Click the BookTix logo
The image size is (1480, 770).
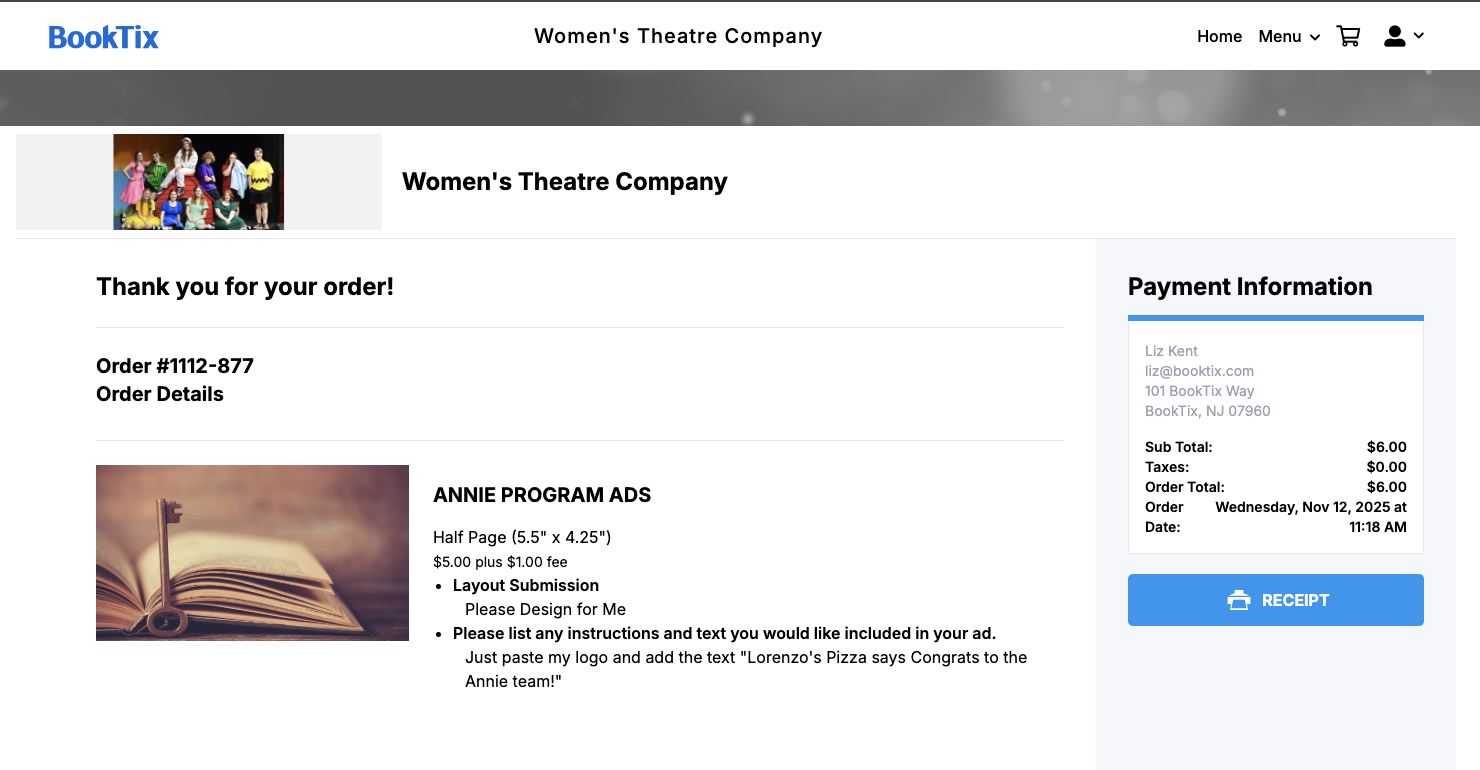[104, 37]
